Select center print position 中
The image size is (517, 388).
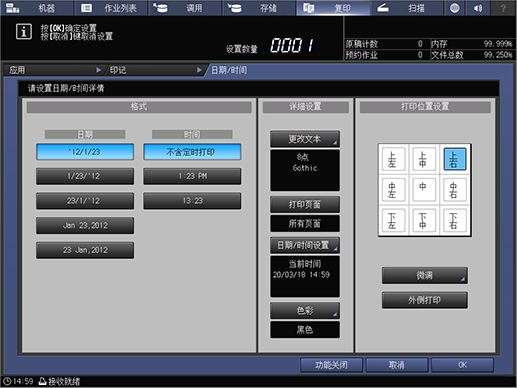[x=423, y=190]
